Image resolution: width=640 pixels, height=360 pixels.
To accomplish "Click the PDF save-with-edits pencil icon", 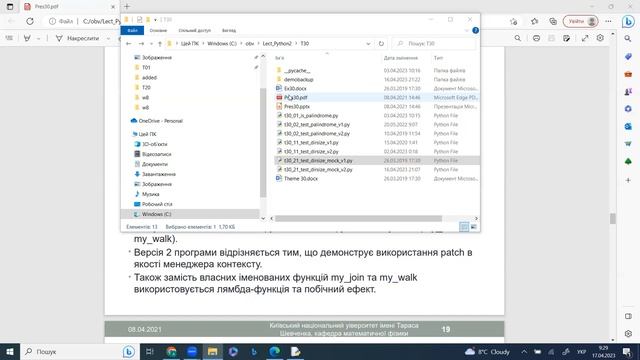I will (x=567, y=38).
